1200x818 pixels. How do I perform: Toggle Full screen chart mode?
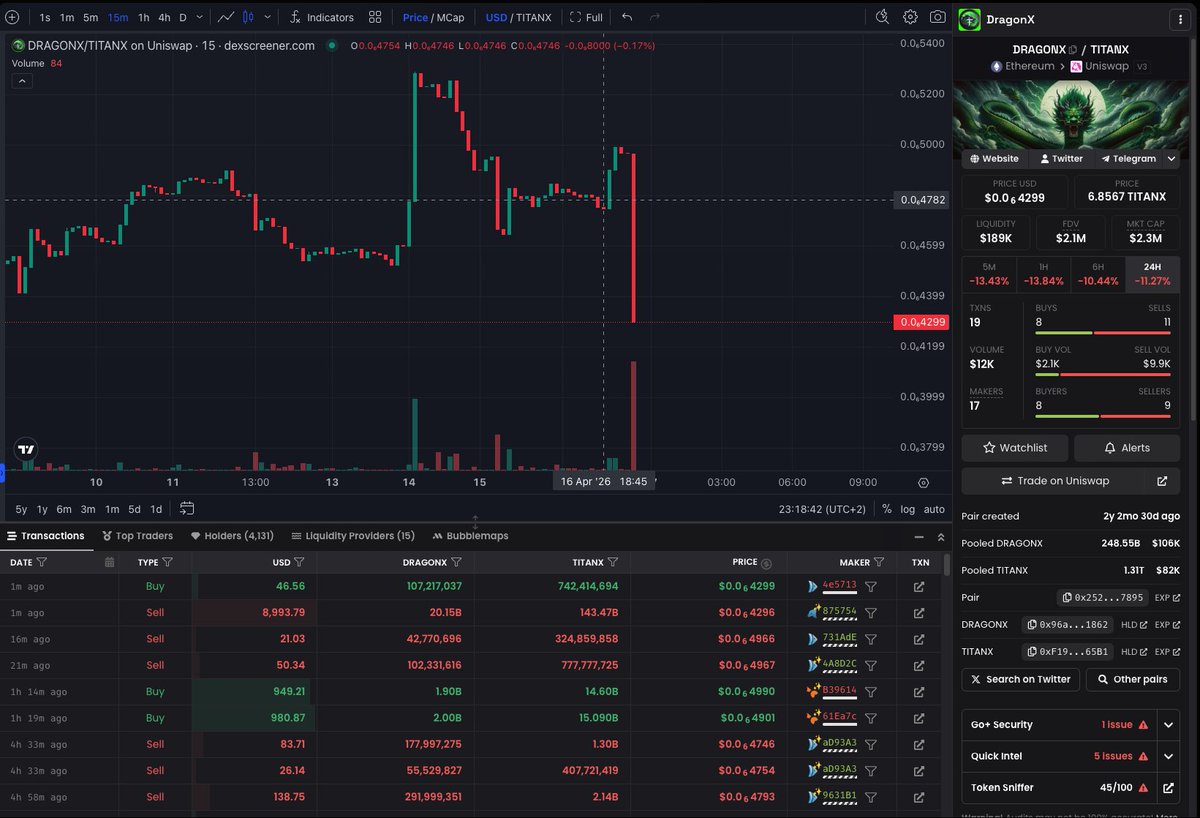[586, 17]
